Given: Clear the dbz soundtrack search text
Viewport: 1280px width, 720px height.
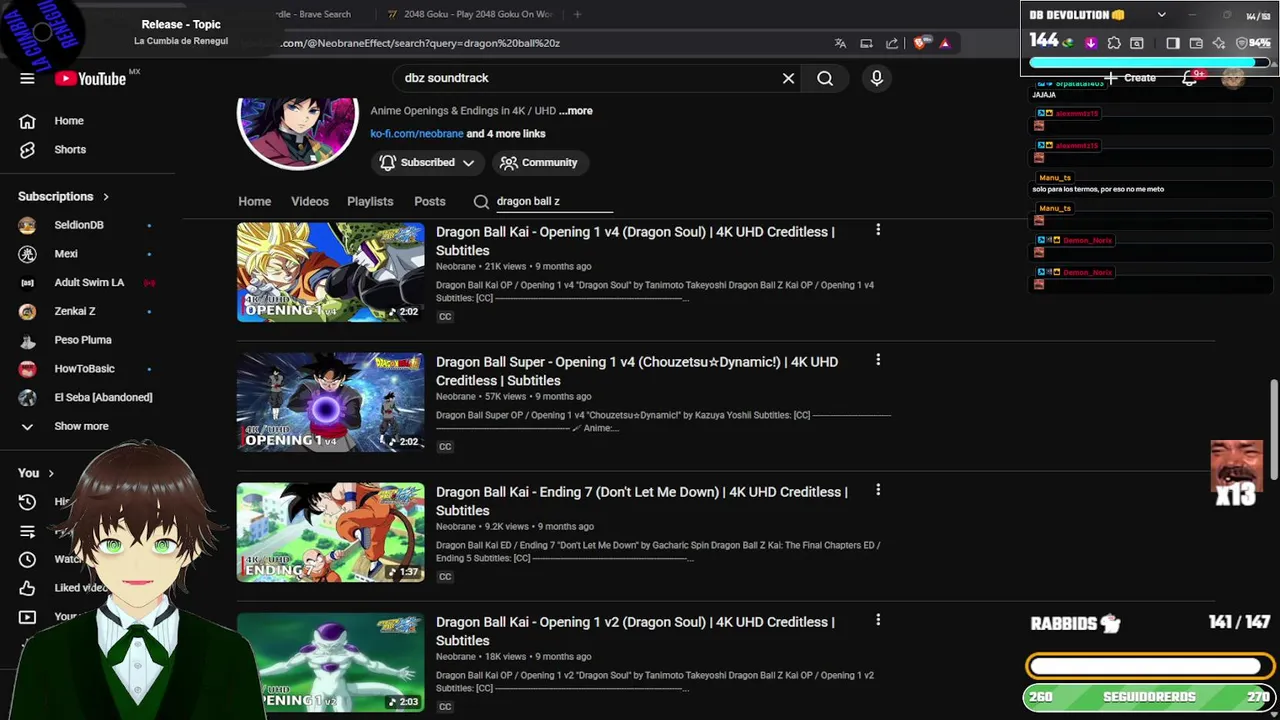Looking at the screenshot, I should [x=788, y=78].
